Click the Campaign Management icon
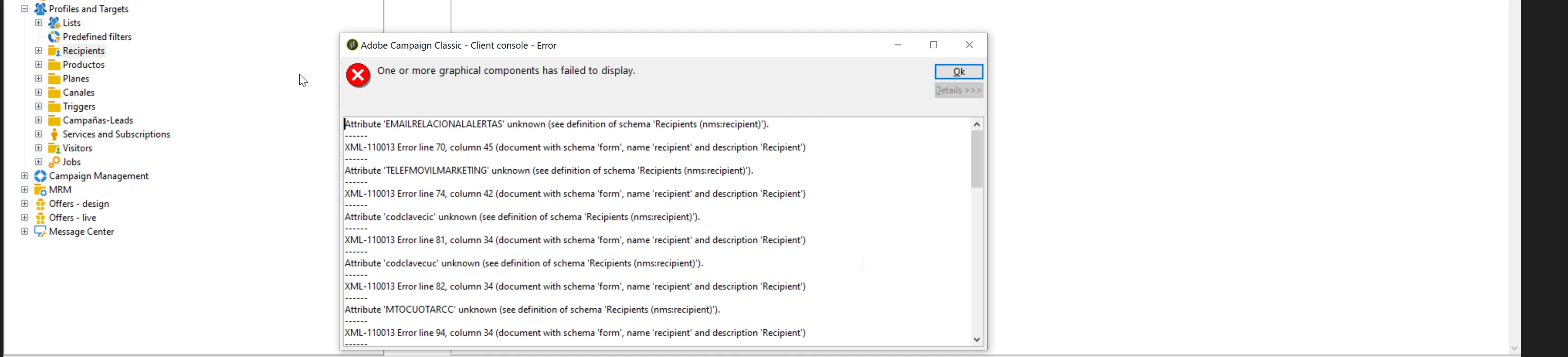The height and width of the screenshot is (357, 1568). point(40,176)
